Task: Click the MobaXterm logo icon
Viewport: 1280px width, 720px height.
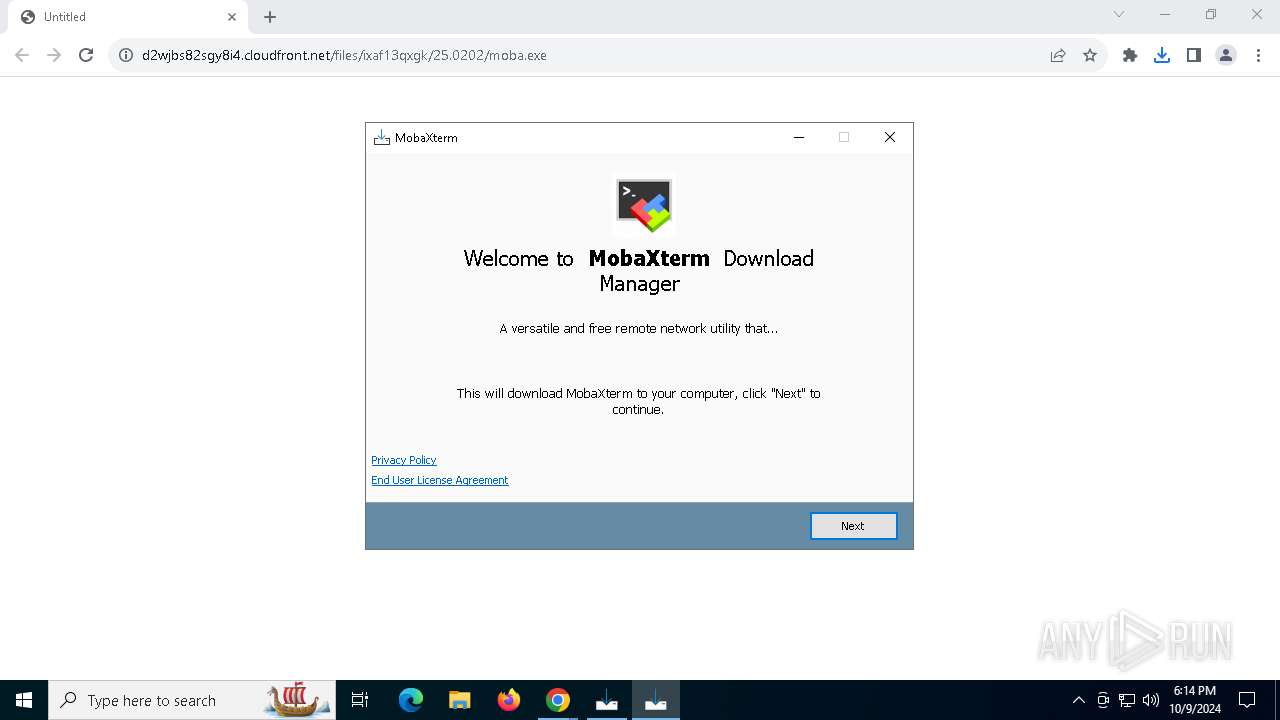Action: click(x=644, y=205)
